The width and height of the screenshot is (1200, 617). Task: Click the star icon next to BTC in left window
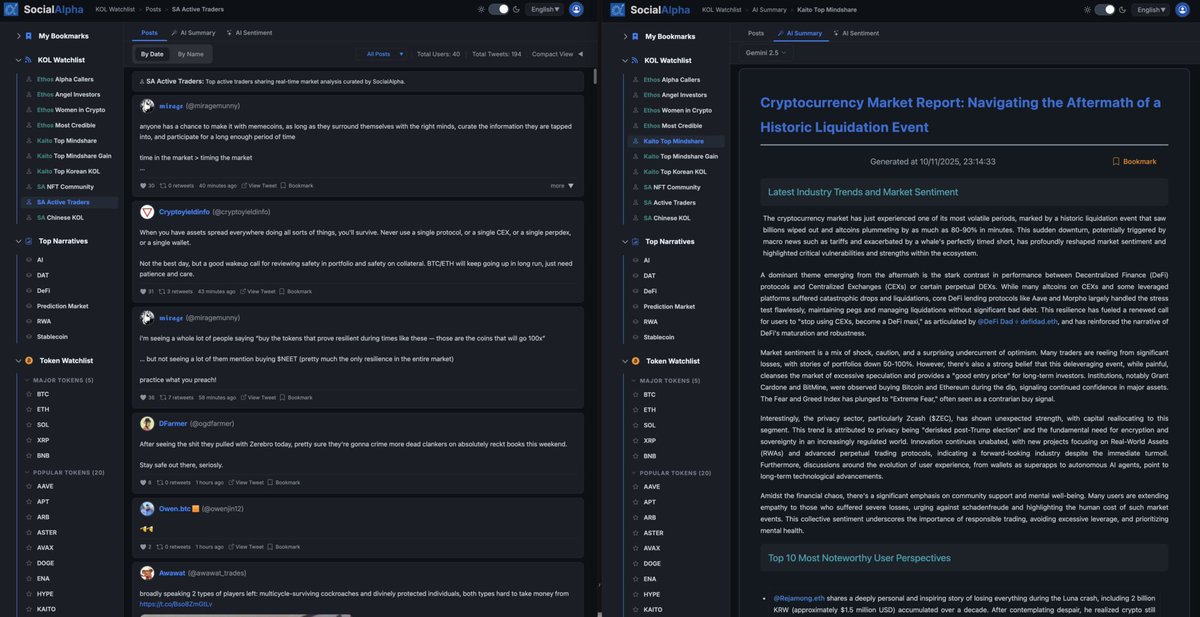click(x=27, y=394)
